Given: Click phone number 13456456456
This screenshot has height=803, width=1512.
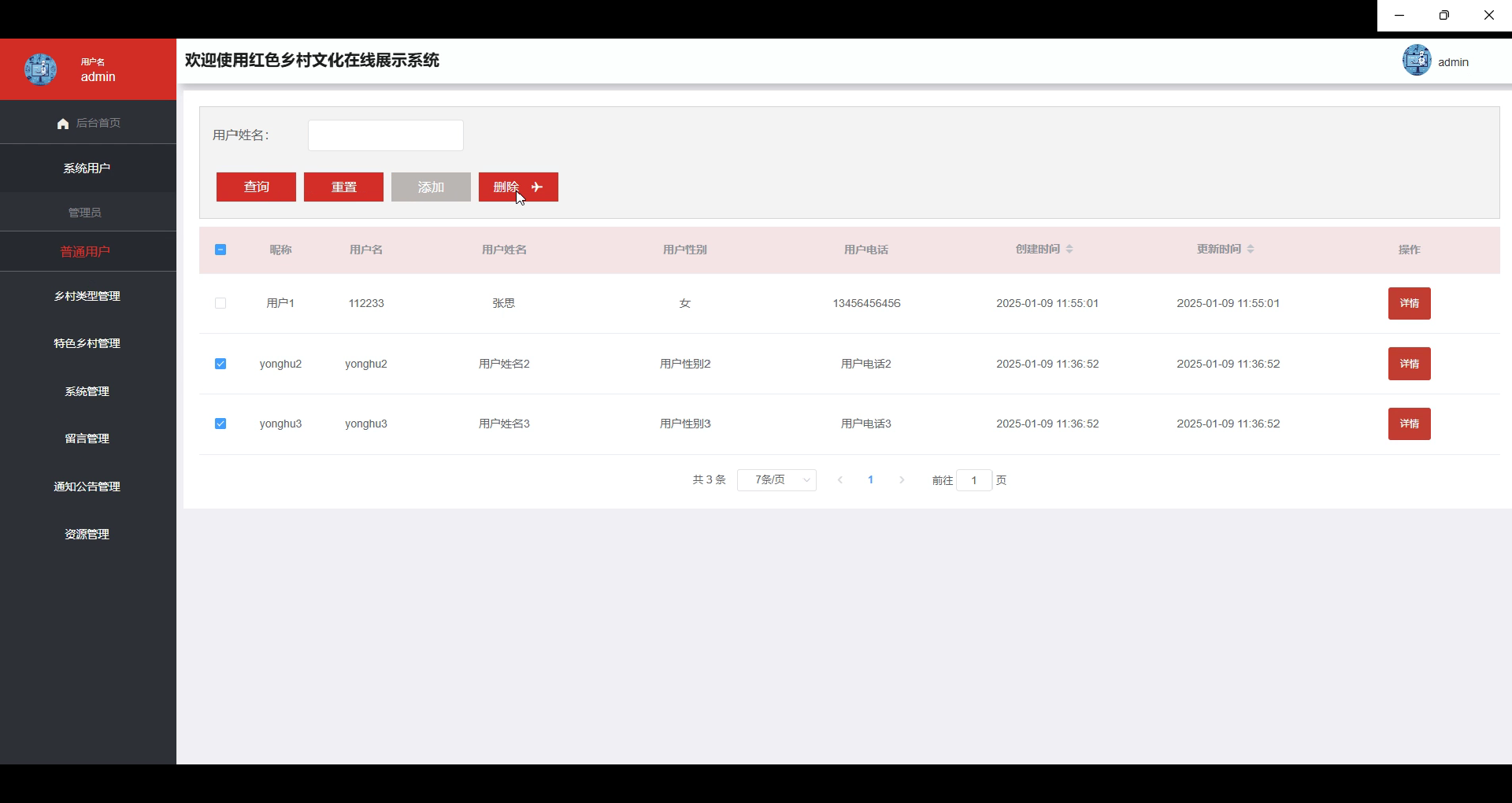Looking at the screenshot, I should point(866,303).
